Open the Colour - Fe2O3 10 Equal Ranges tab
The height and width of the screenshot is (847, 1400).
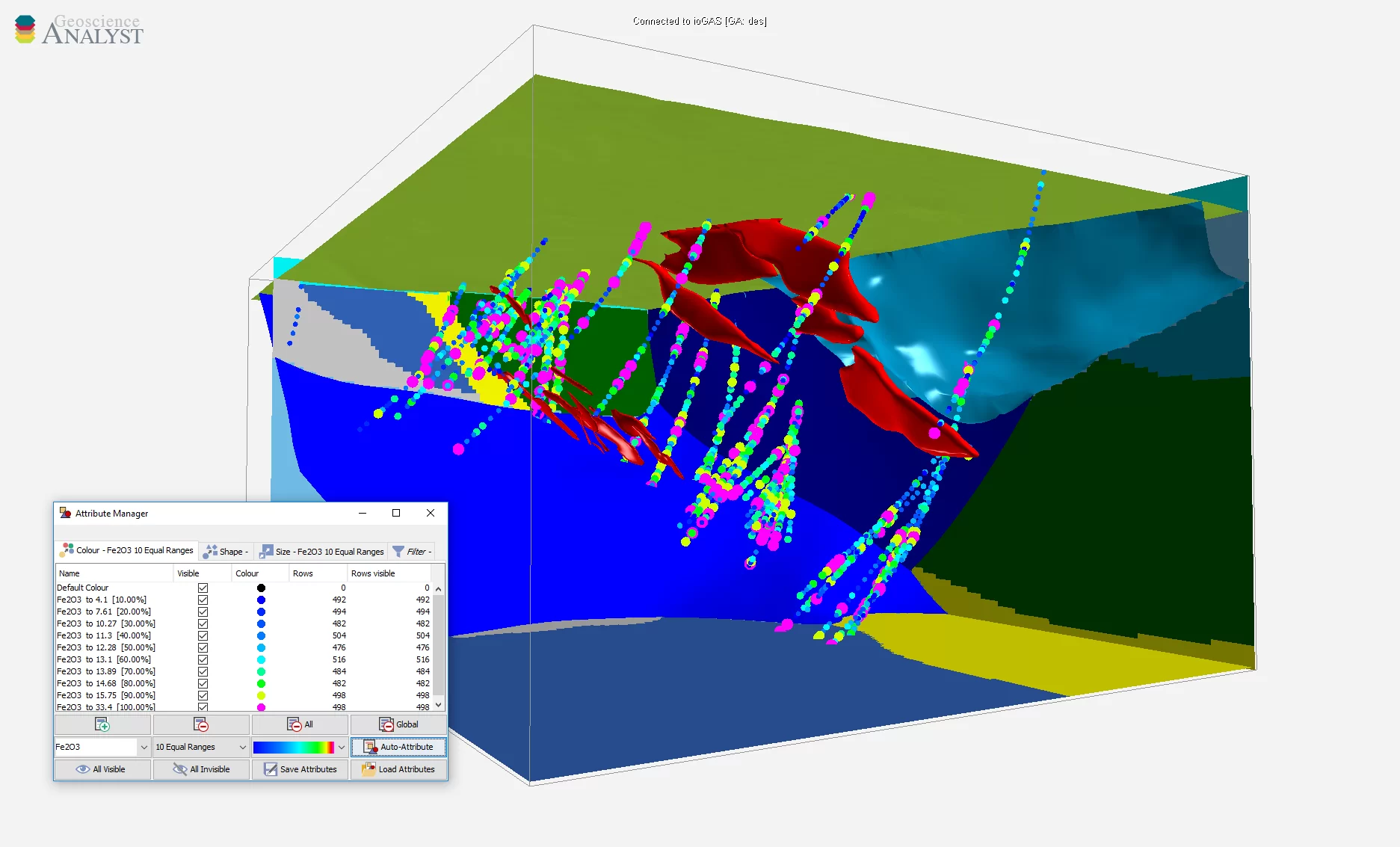point(127,551)
